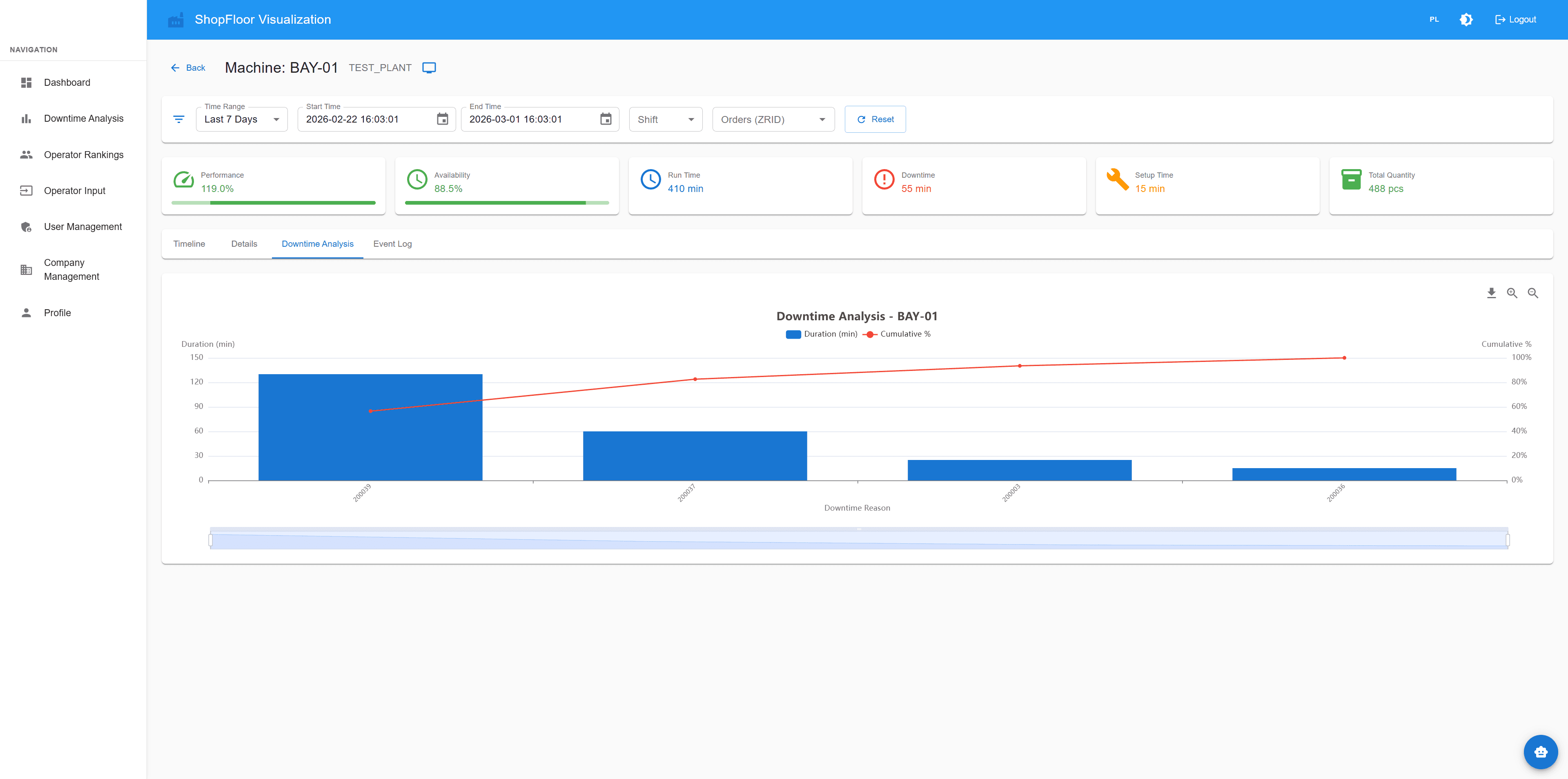This screenshot has width=1568, height=779.
Task: Click the 'TEST_PLANT' label
Action: (x=380, y=68)
